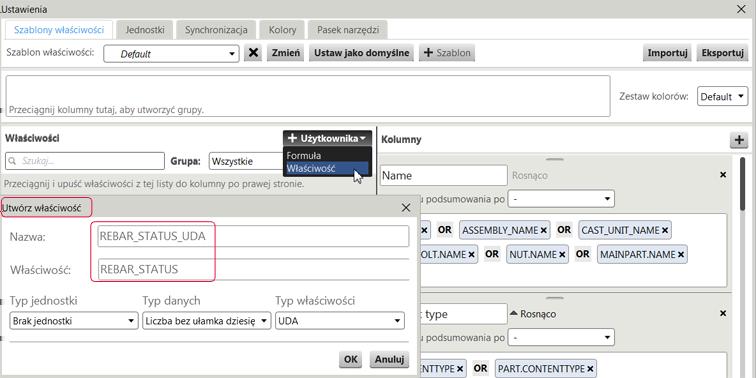The width and height of the screenshot is (756, 378).
Task: Click the Nazwa input field
Action: [x=253, y=236]
